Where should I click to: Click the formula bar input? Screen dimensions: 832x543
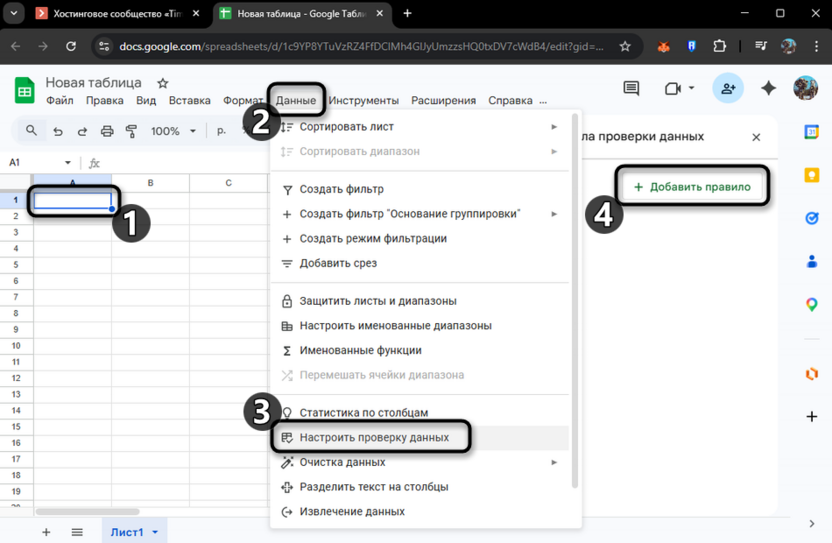186,163
